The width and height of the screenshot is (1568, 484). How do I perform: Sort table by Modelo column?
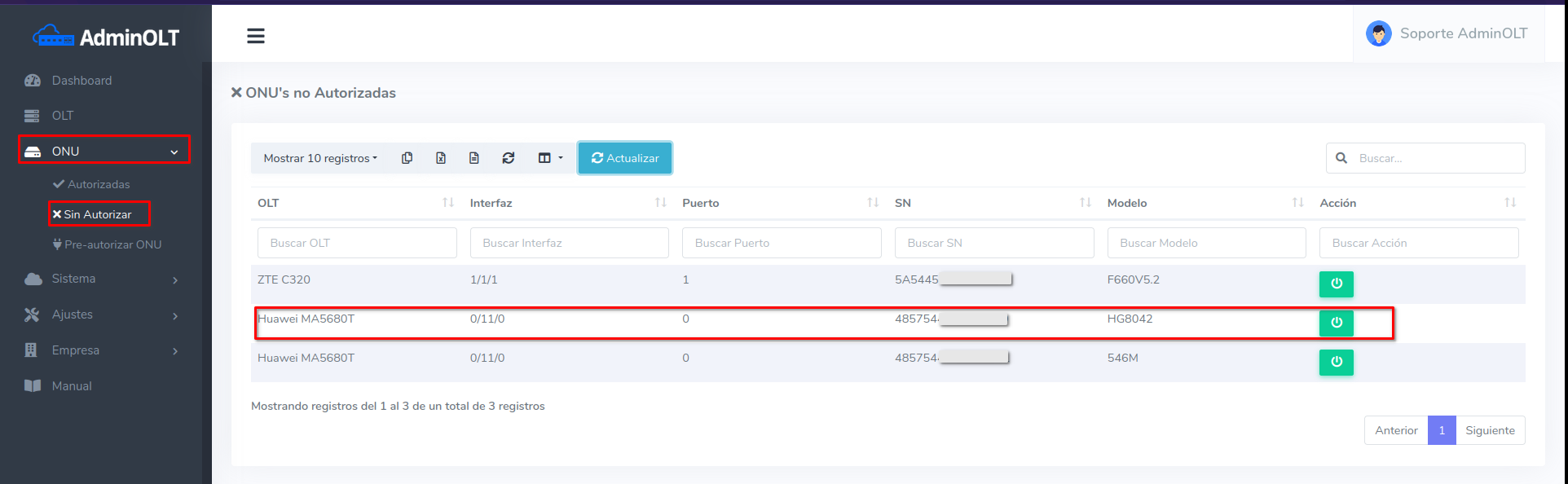coord(1205,203)
